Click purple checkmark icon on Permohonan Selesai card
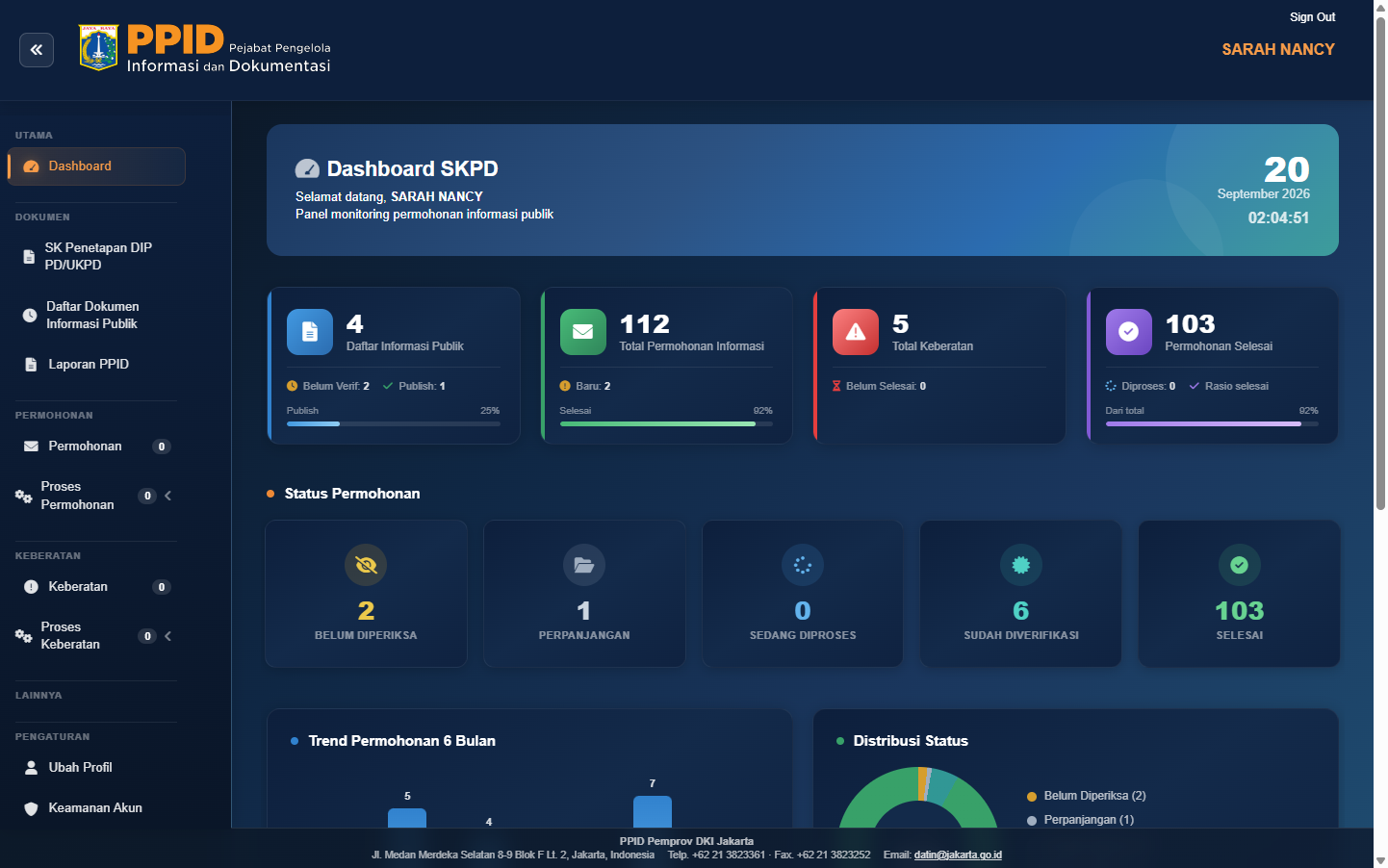This screenshot has height=868, width=1388. click(1129, 332)
